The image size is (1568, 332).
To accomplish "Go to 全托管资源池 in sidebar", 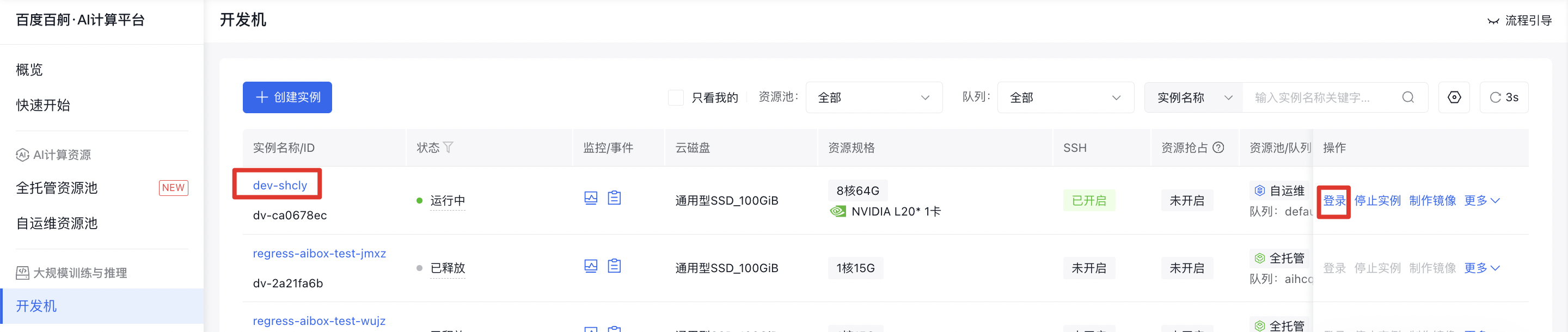I will (57, 188).
